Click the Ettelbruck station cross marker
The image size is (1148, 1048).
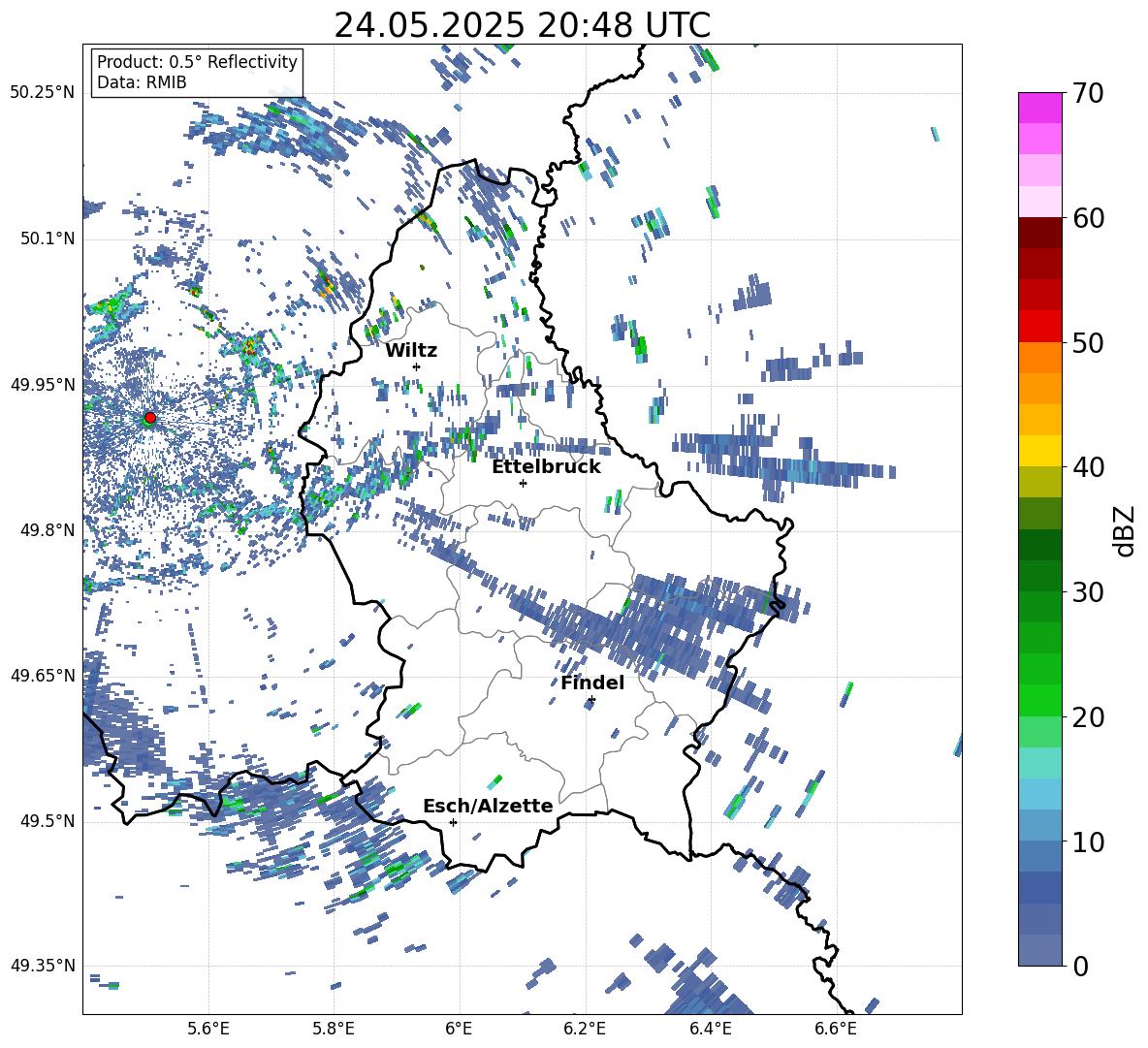(523, 483)
